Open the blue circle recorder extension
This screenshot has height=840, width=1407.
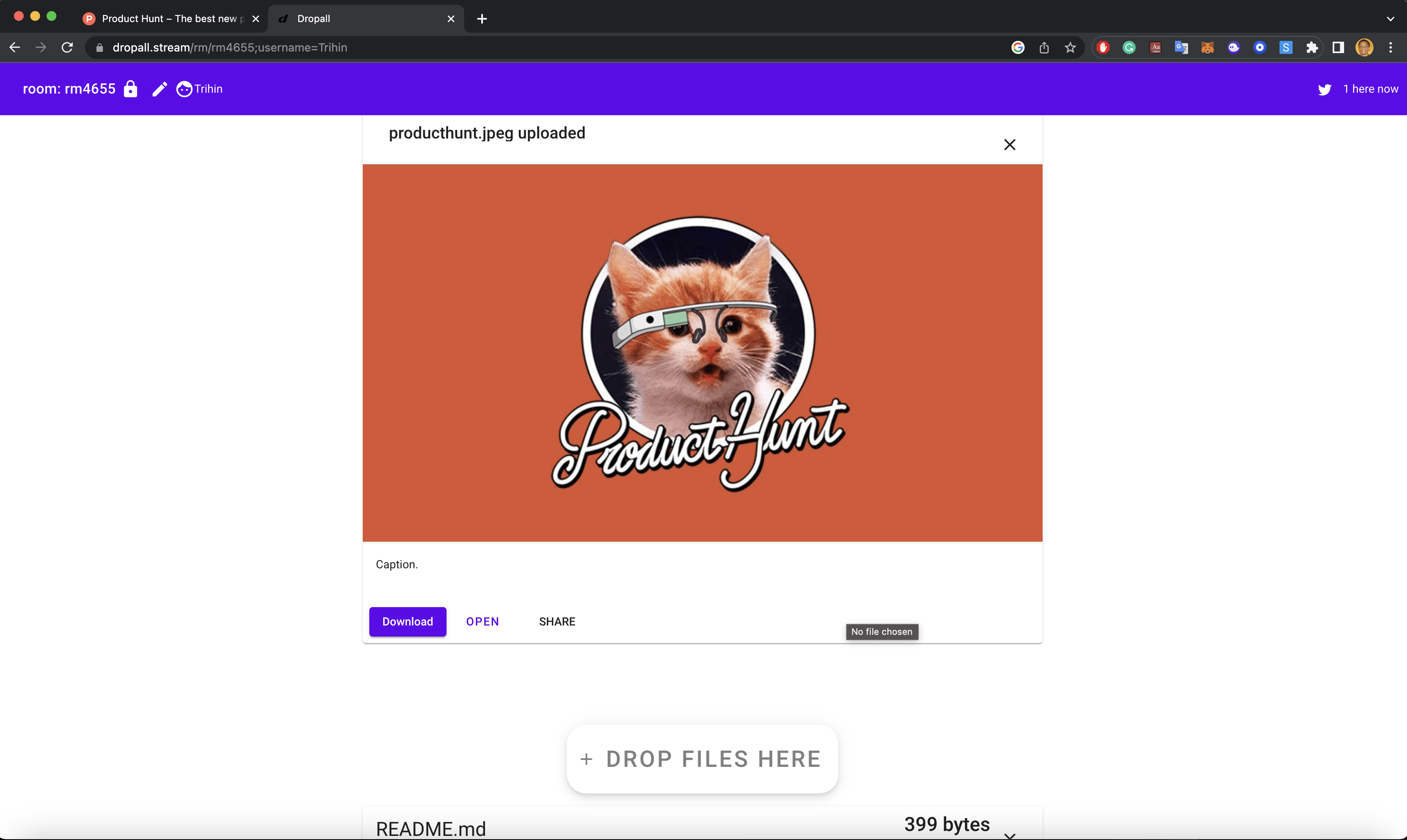[x=1260, y=47]
